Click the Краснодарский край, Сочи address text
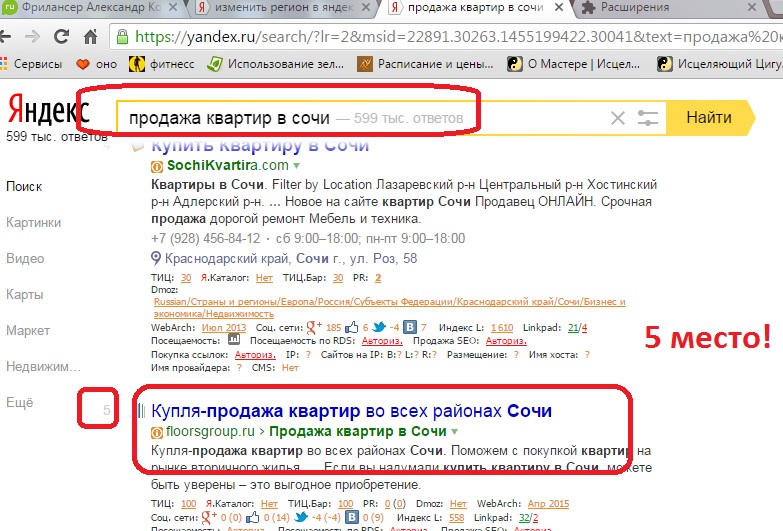Viewport: 783px width, 531px height. point(291,258)
